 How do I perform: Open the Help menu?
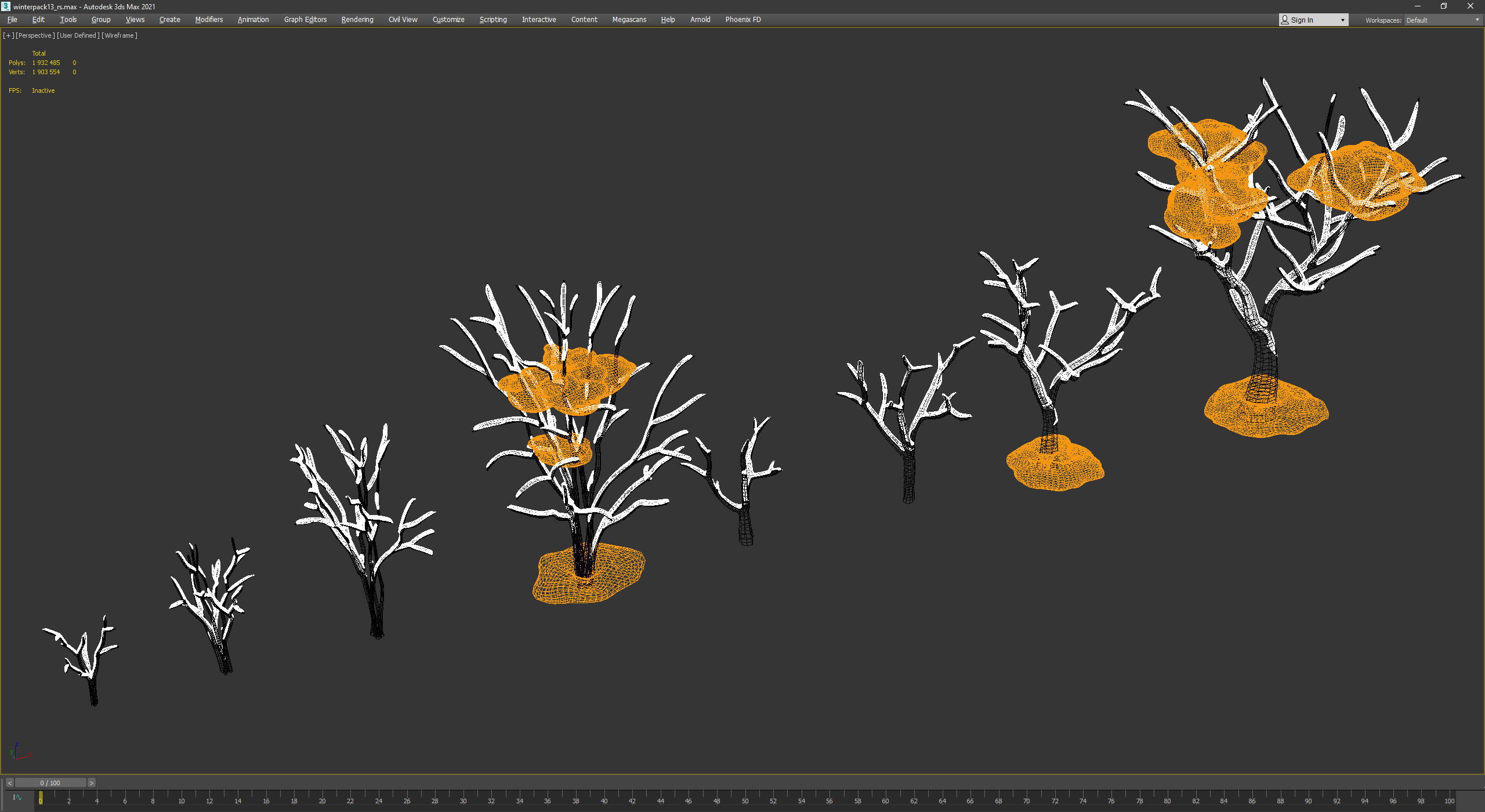pyautogui.click(x=668, y=20)
